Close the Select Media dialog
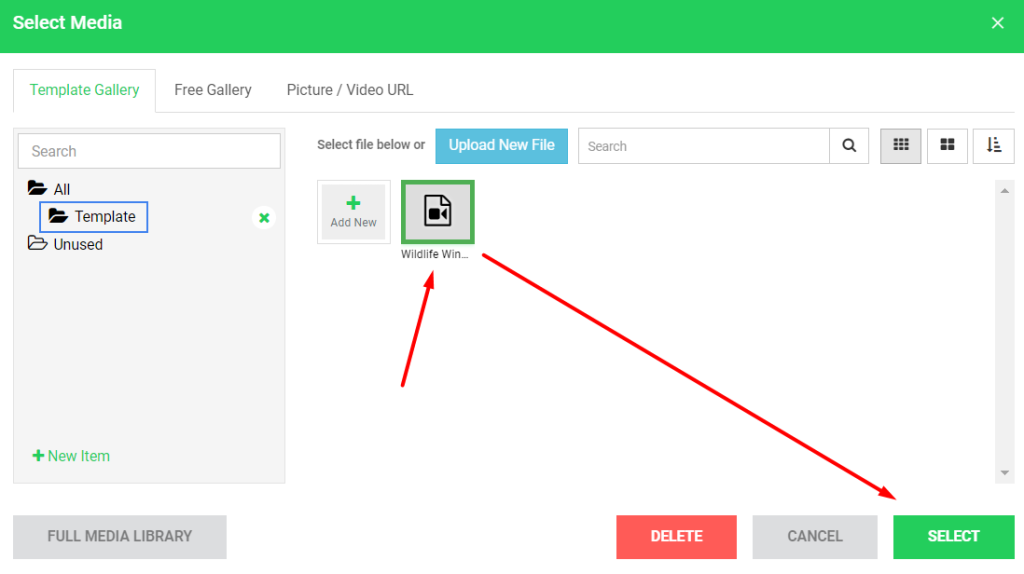Screen dimensions: 1024x574 (997, 23)
